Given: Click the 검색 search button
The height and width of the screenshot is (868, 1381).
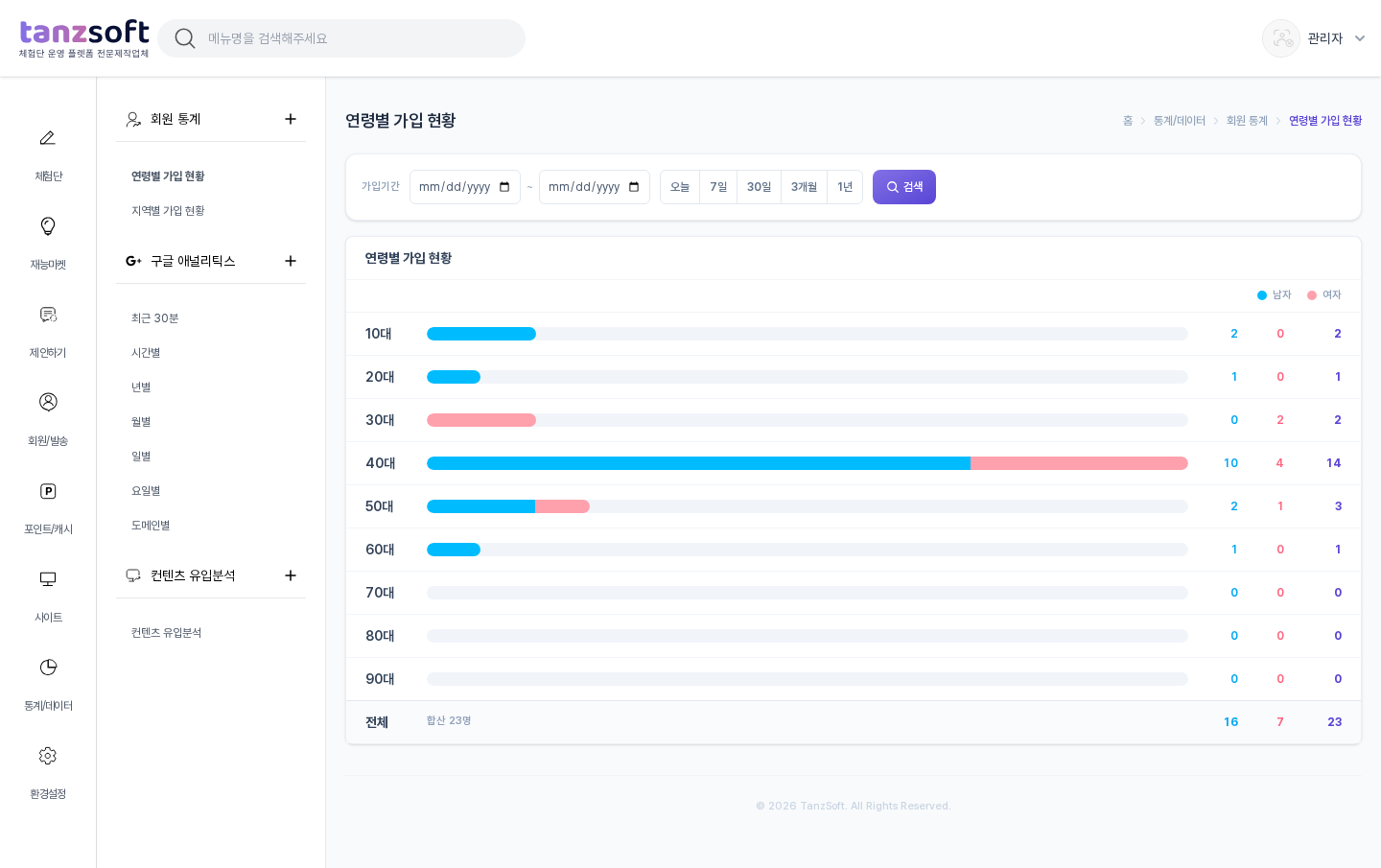Looking at the screenshot, I should [904, 187].
